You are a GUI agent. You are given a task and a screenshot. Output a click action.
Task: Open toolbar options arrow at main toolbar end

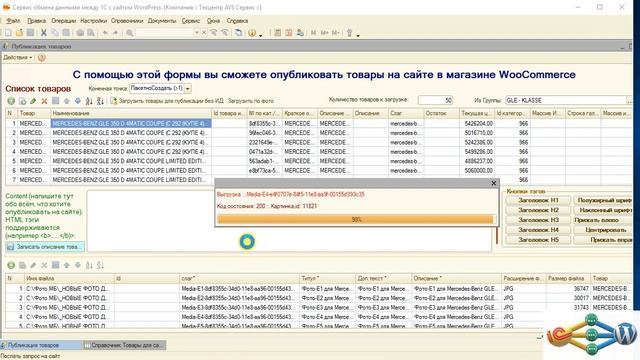point(358,35)
